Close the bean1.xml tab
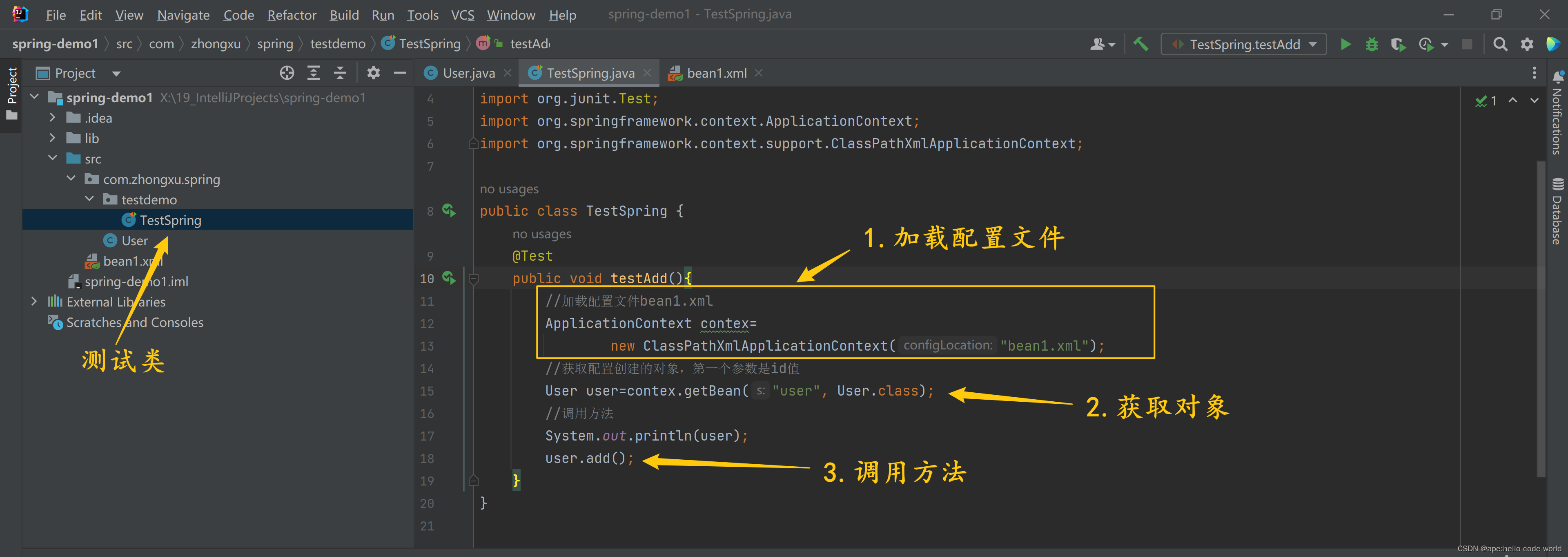Viewport: 1568px width, 557px height. tap(758, 73)
